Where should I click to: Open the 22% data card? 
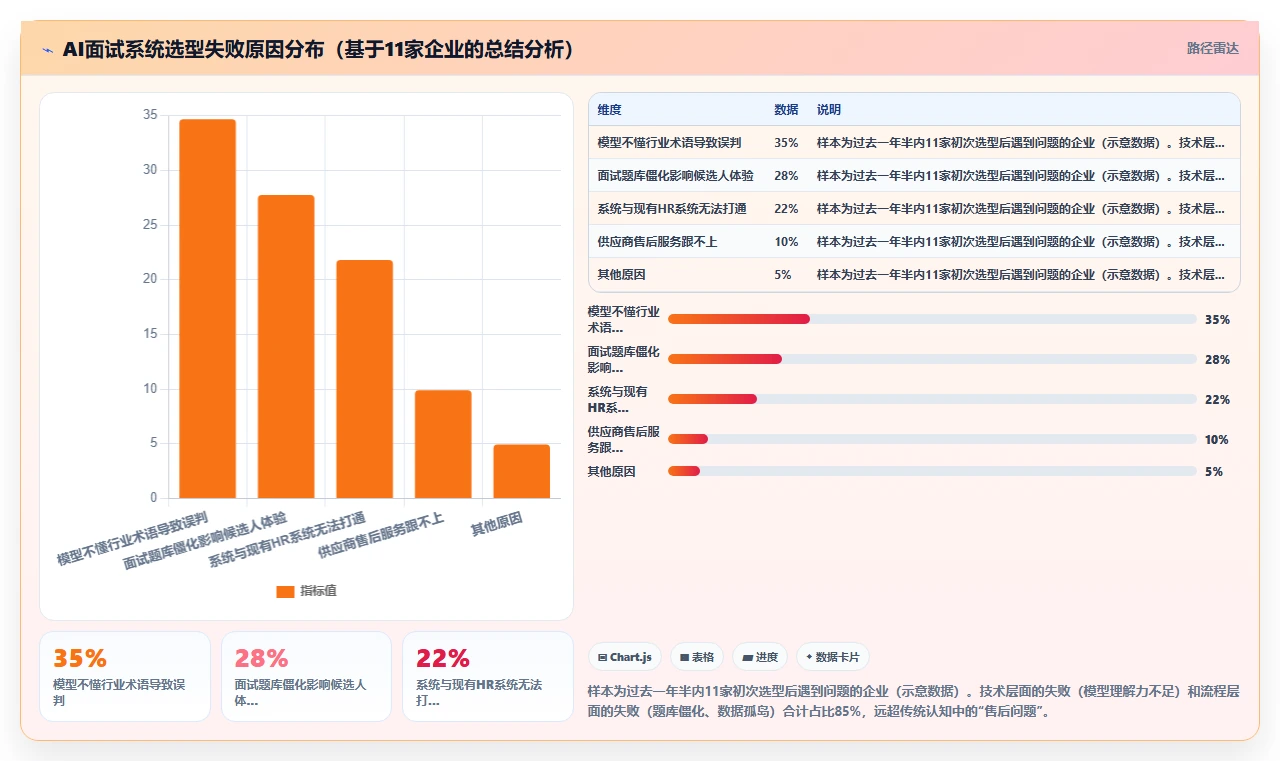[x=488, y=676]
